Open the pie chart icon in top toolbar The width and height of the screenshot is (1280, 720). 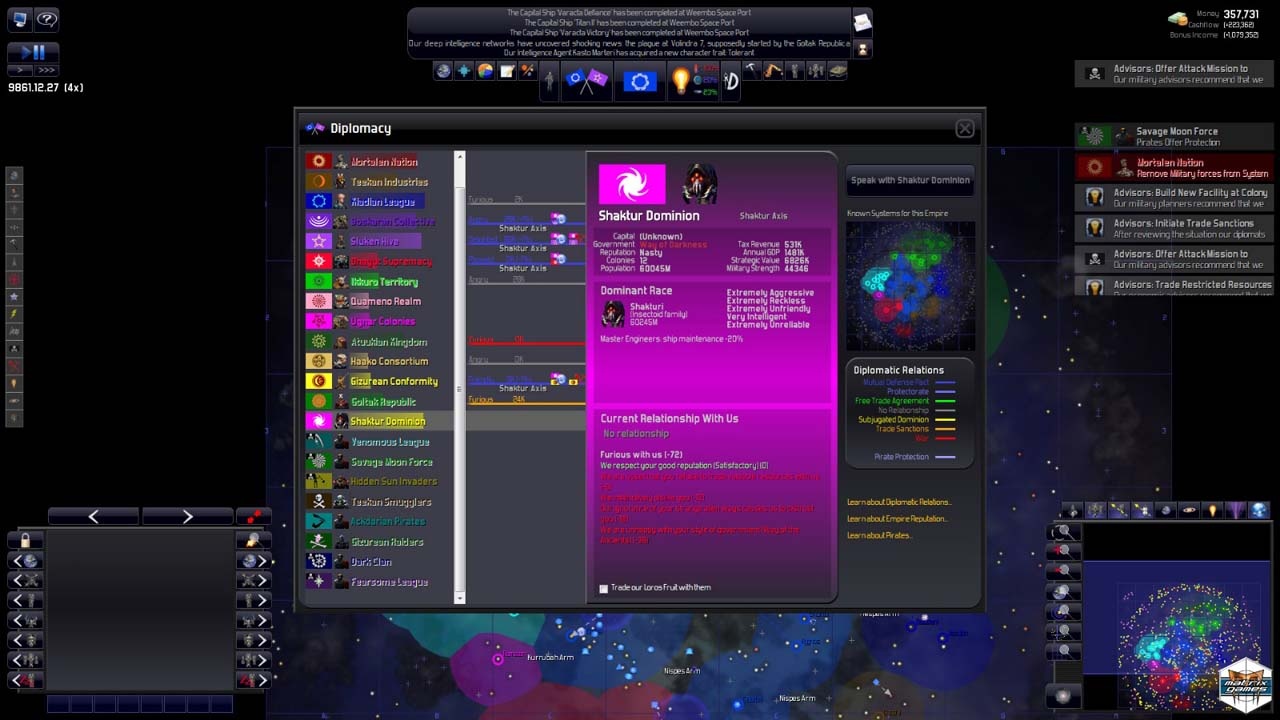(485, 71)
